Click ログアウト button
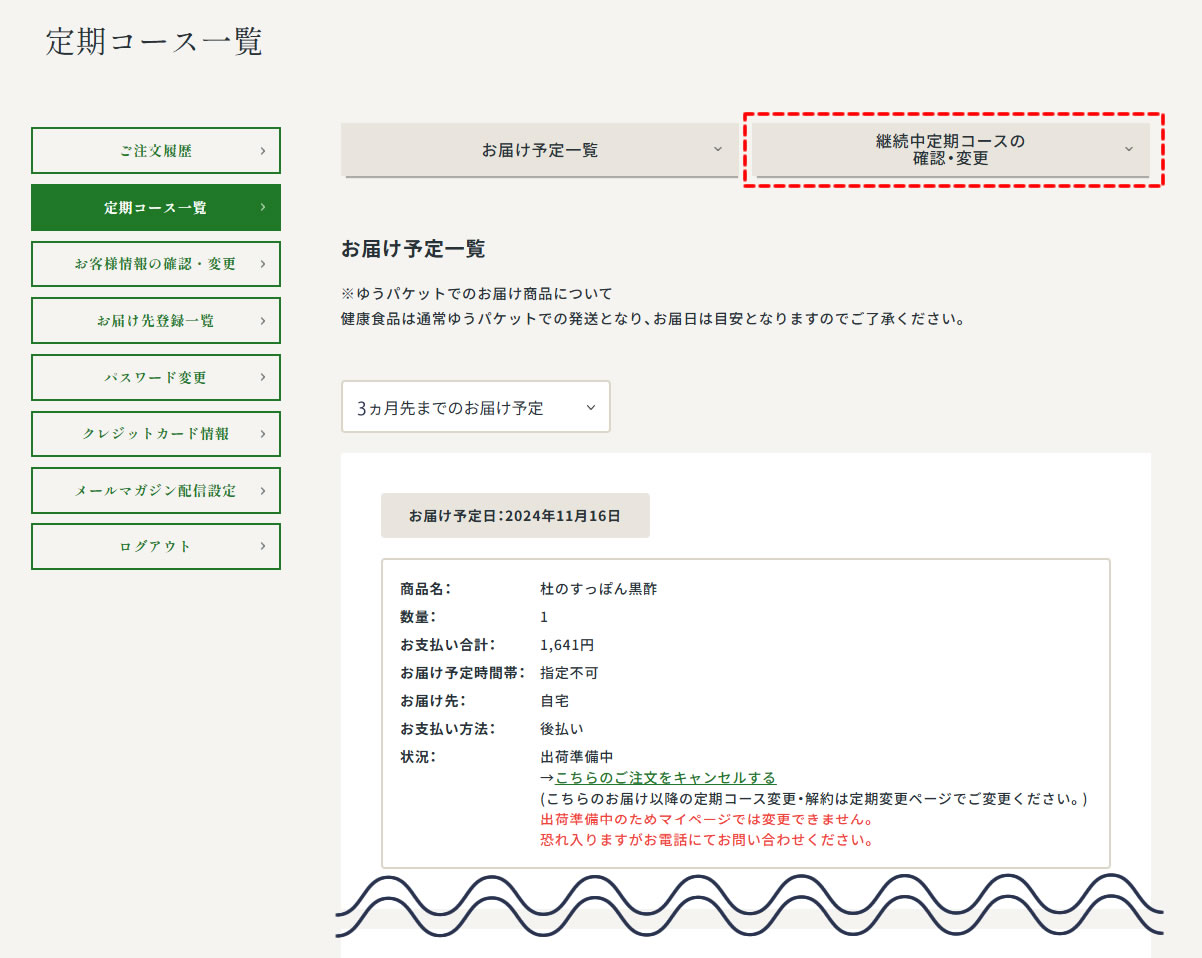The height and width of the screenshot is (958, 1202). point(156,546)
